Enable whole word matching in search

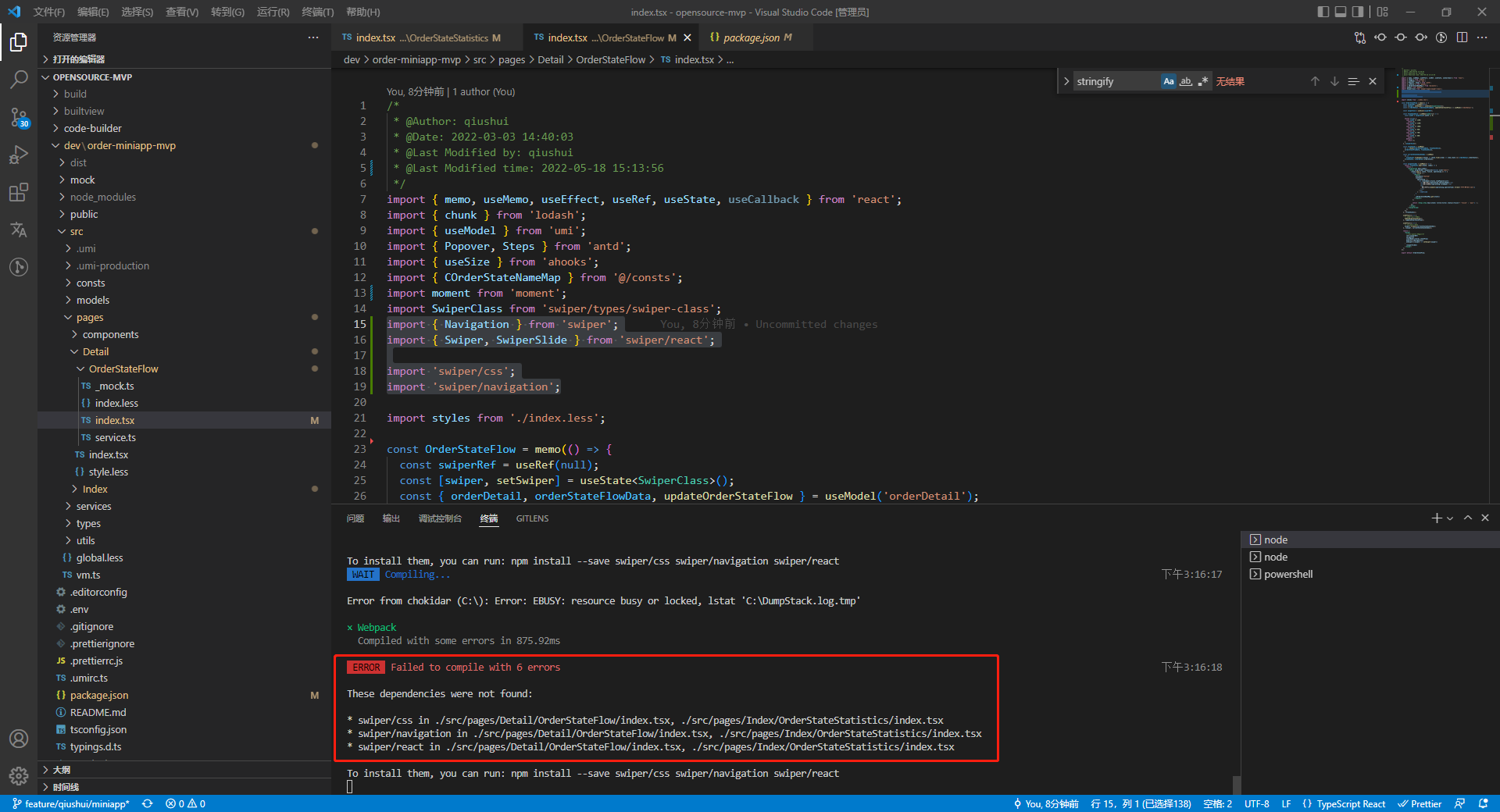pos(1186,81)
